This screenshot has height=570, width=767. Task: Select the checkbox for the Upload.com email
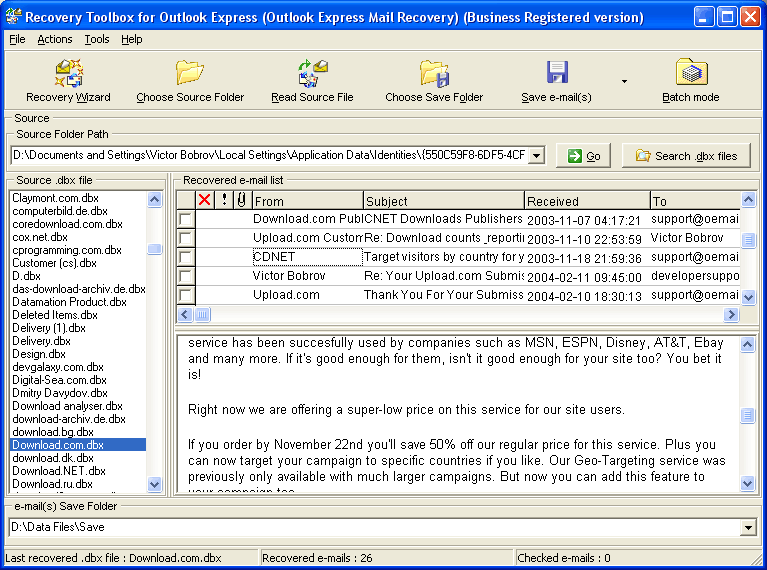(x=186, y=295)
